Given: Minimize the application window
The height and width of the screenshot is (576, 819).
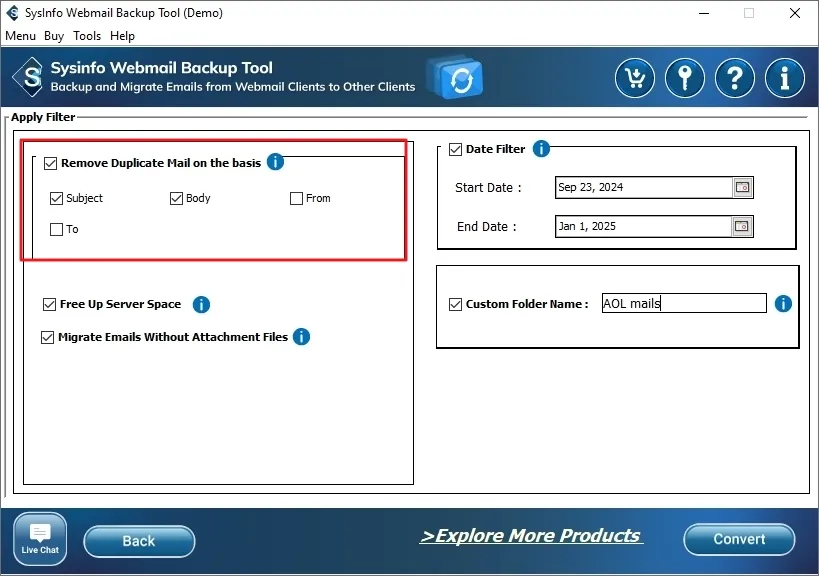Looking at the screenshot, I should pos(704,13).
